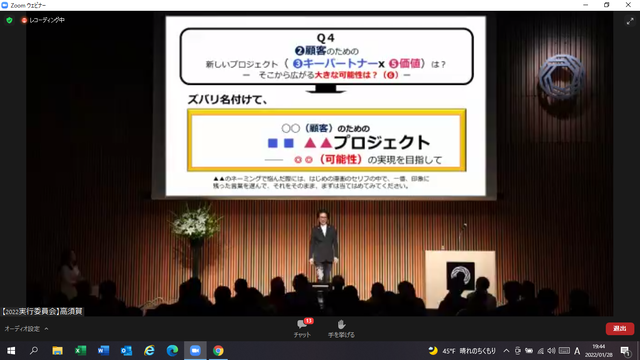
Task: Launch Word from taskbar
Action: (x=103, y=351)
